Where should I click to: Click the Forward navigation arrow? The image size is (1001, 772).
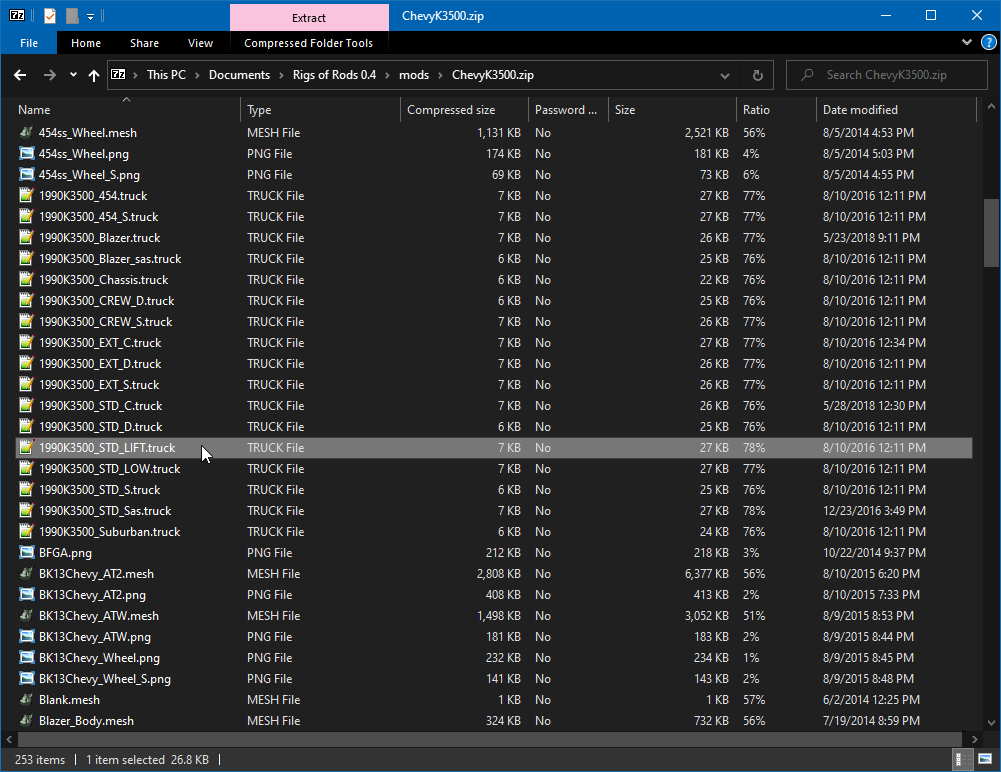[49, 75]
